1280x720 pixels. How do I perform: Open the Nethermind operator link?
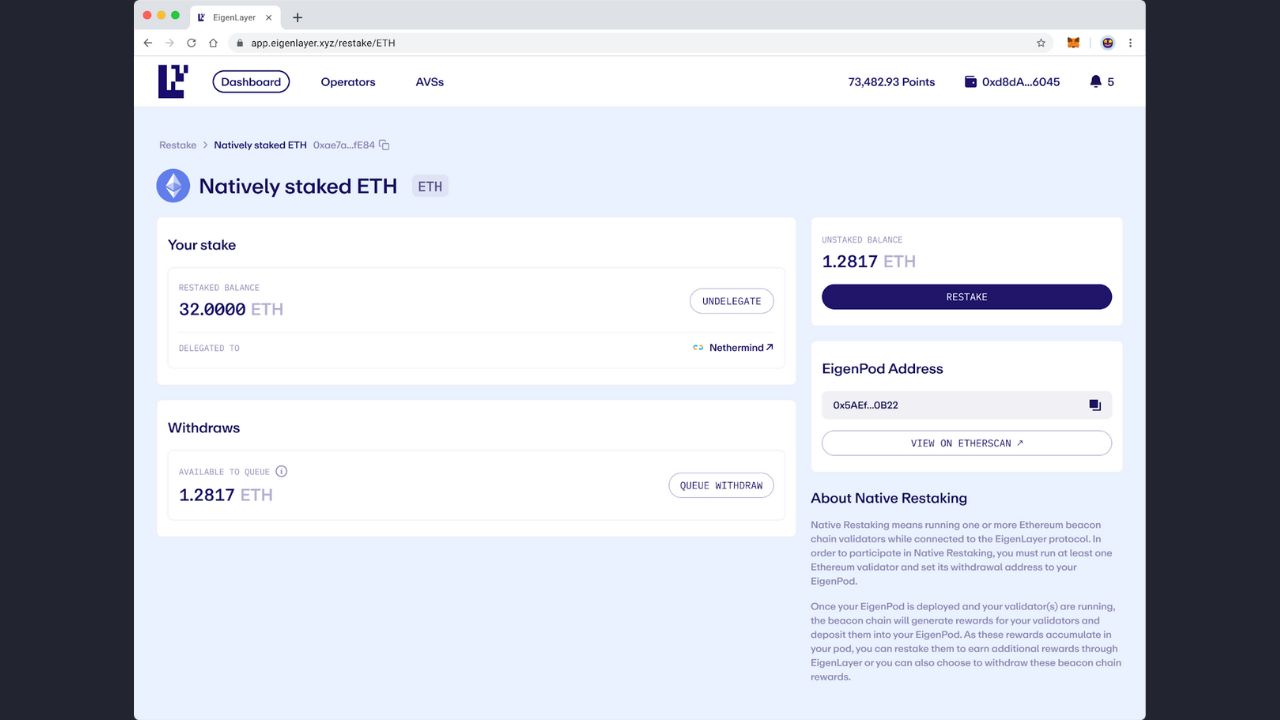[741, 348]
